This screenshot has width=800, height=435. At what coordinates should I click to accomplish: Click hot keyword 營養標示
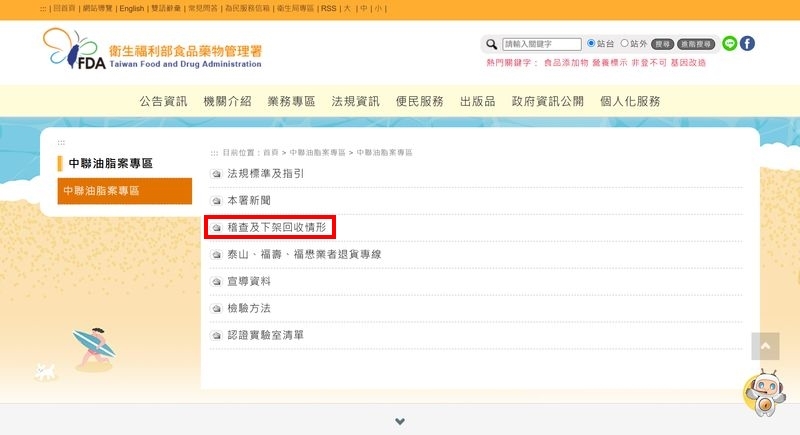point(610,63)
